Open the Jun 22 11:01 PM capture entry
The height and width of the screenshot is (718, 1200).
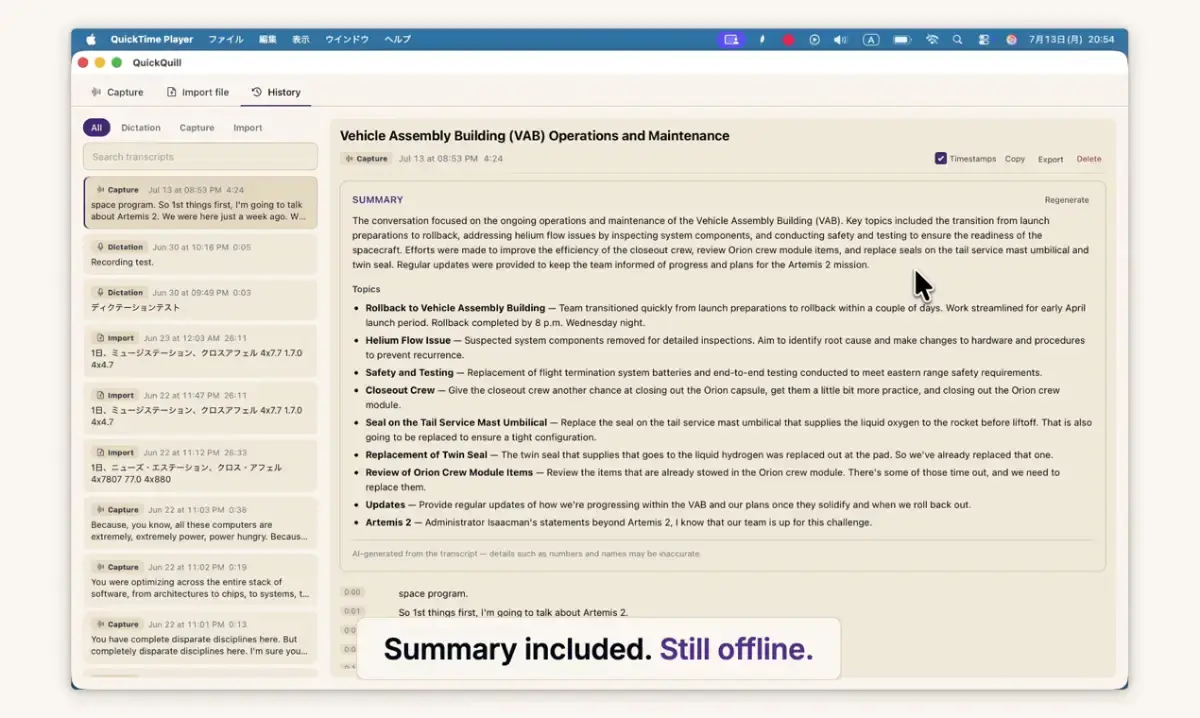pyautogui.click(x=200, y=638)
